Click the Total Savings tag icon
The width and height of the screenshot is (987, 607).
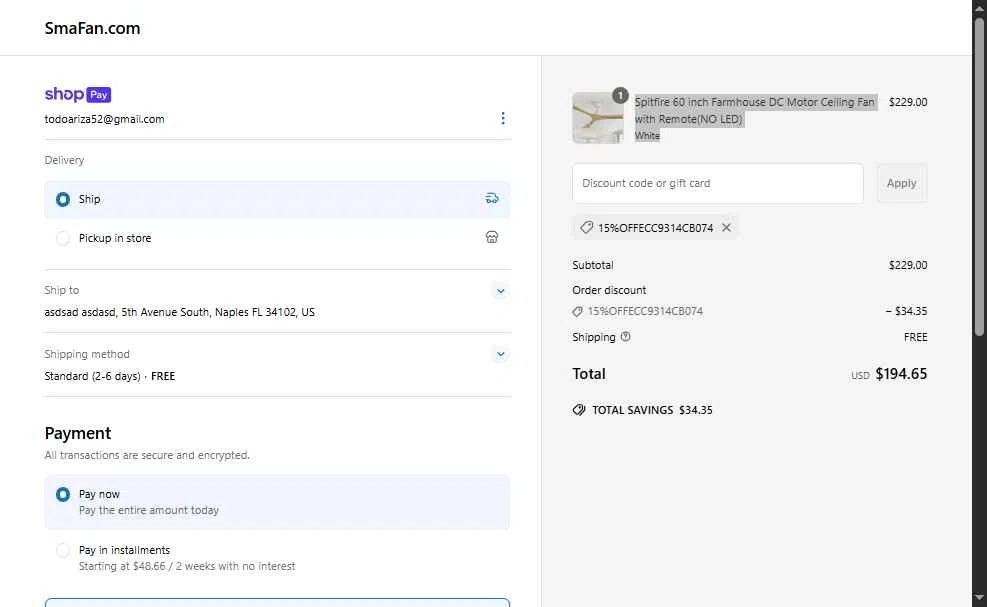pyautogui.click(x=579, y=410)
